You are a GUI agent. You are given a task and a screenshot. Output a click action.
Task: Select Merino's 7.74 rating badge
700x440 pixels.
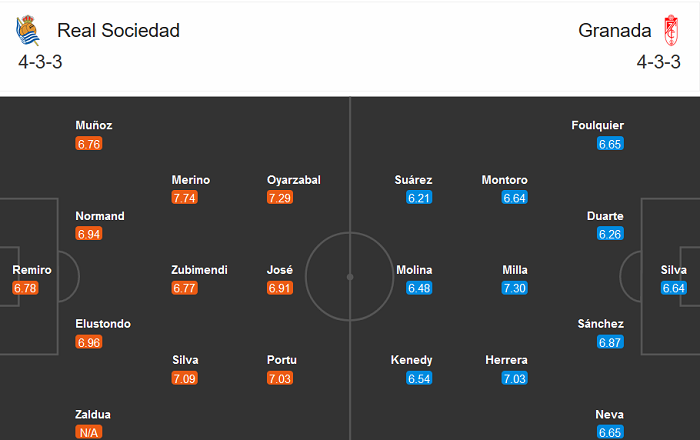(184, 198)
